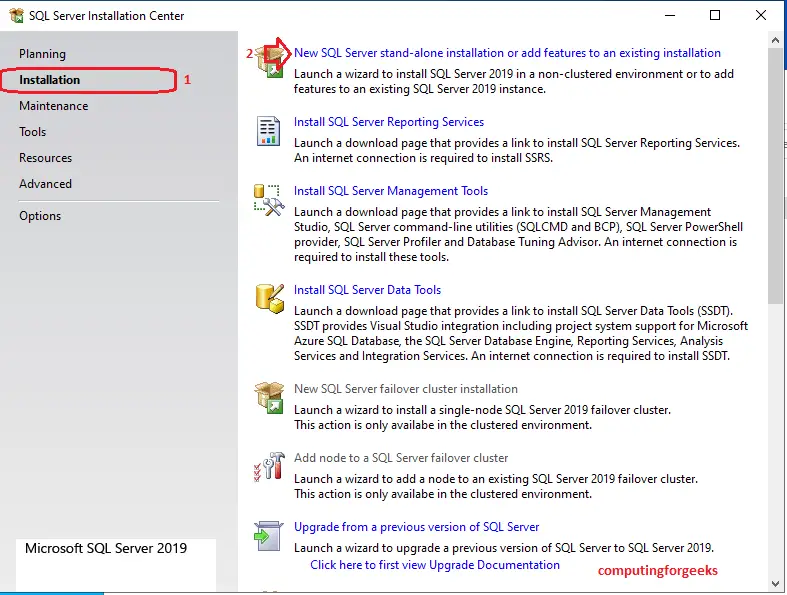
Task: Click the Reporting Services document icon
Action: [x=268, y=131]
